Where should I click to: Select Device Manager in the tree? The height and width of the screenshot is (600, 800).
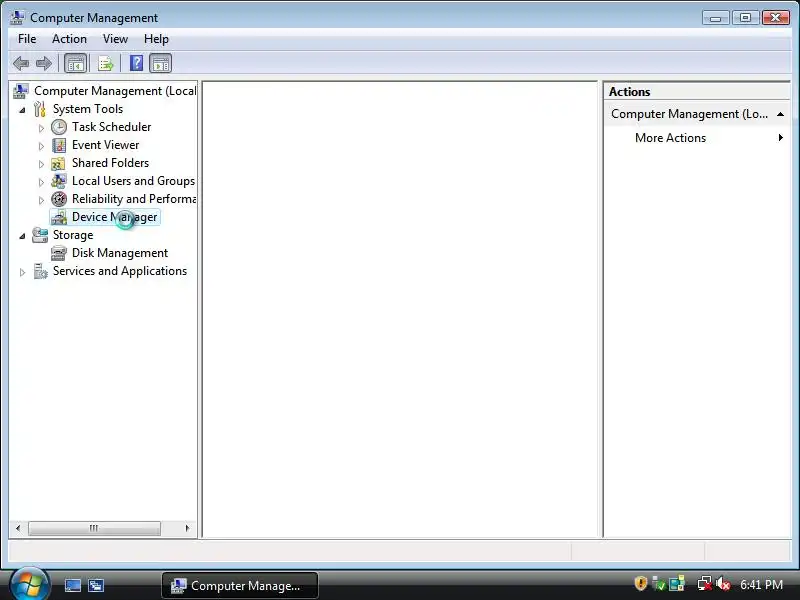click(x=114, y=217)
